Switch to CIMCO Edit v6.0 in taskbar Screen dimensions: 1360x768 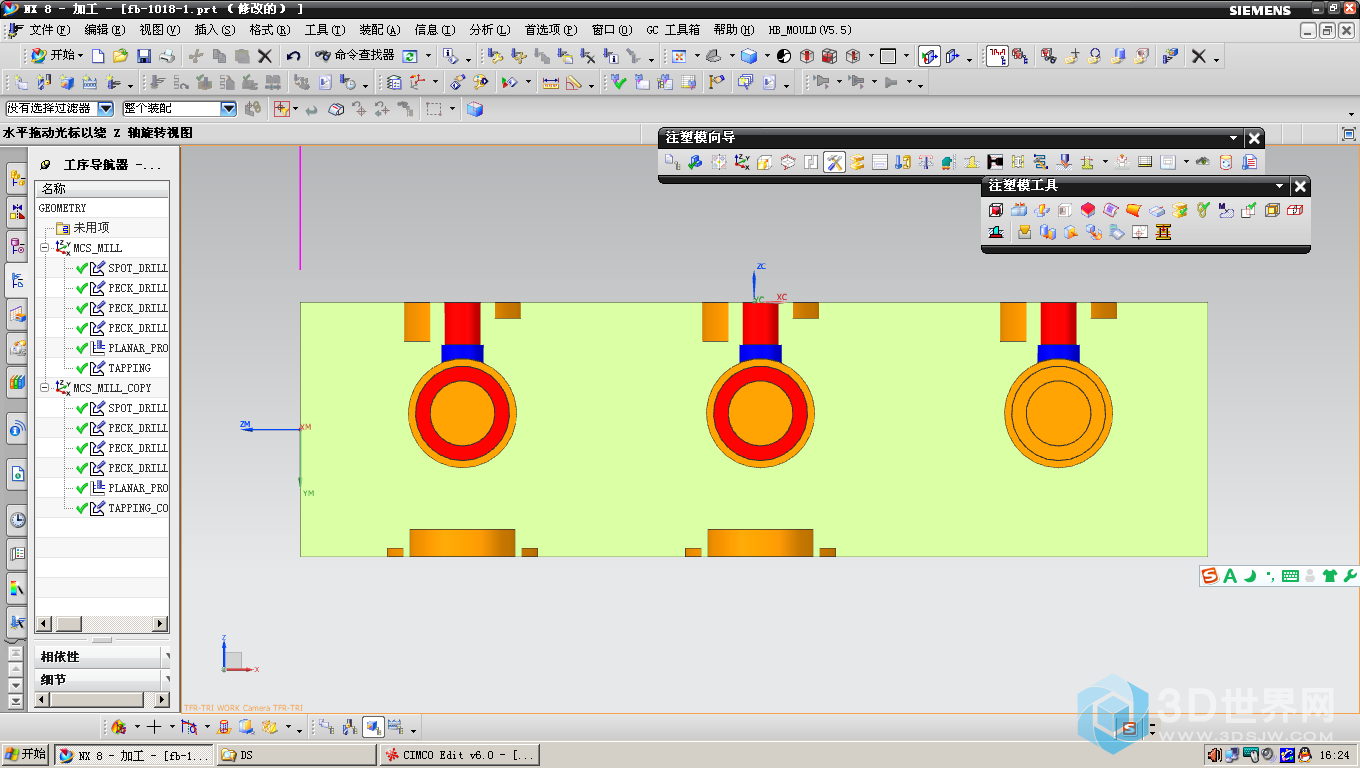click(x=460, y=755)
